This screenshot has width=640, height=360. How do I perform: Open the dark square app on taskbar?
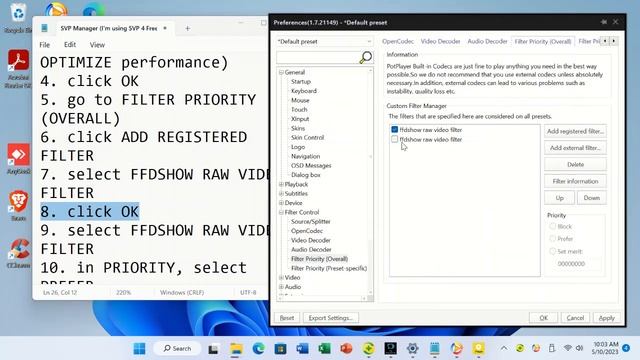click(391, 349)
